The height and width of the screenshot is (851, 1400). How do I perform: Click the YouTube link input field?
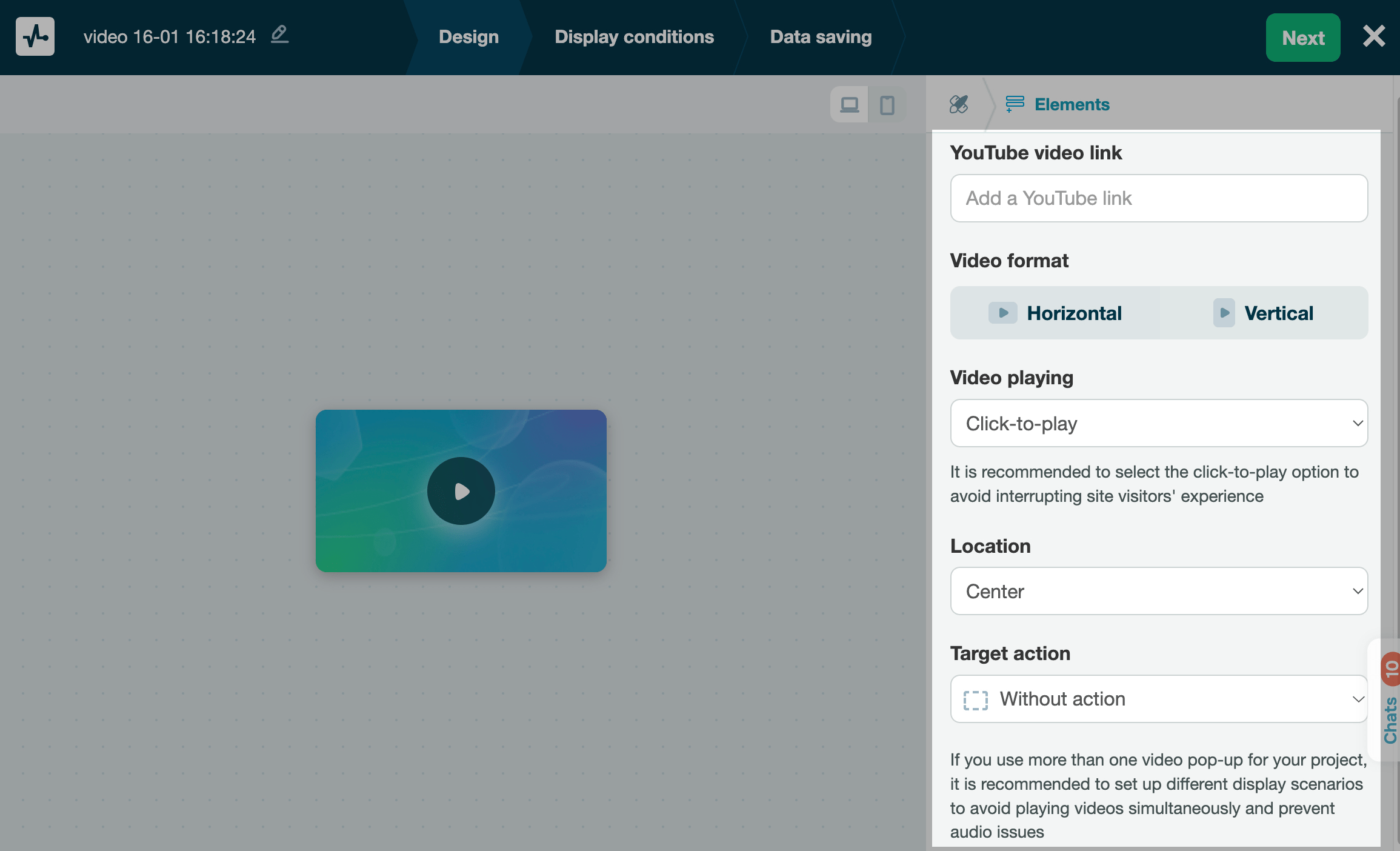pos(1158,198)
